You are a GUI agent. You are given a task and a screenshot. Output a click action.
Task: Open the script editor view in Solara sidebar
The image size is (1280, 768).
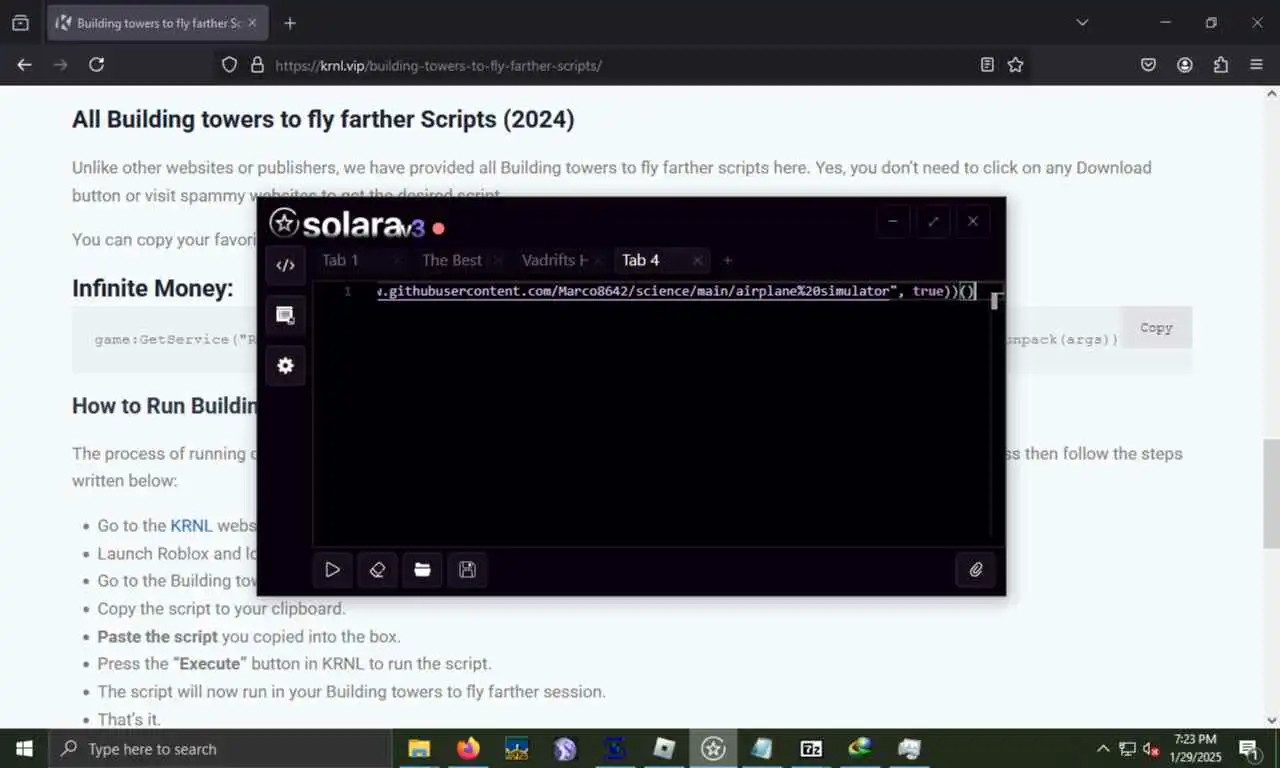pos(285,265)
